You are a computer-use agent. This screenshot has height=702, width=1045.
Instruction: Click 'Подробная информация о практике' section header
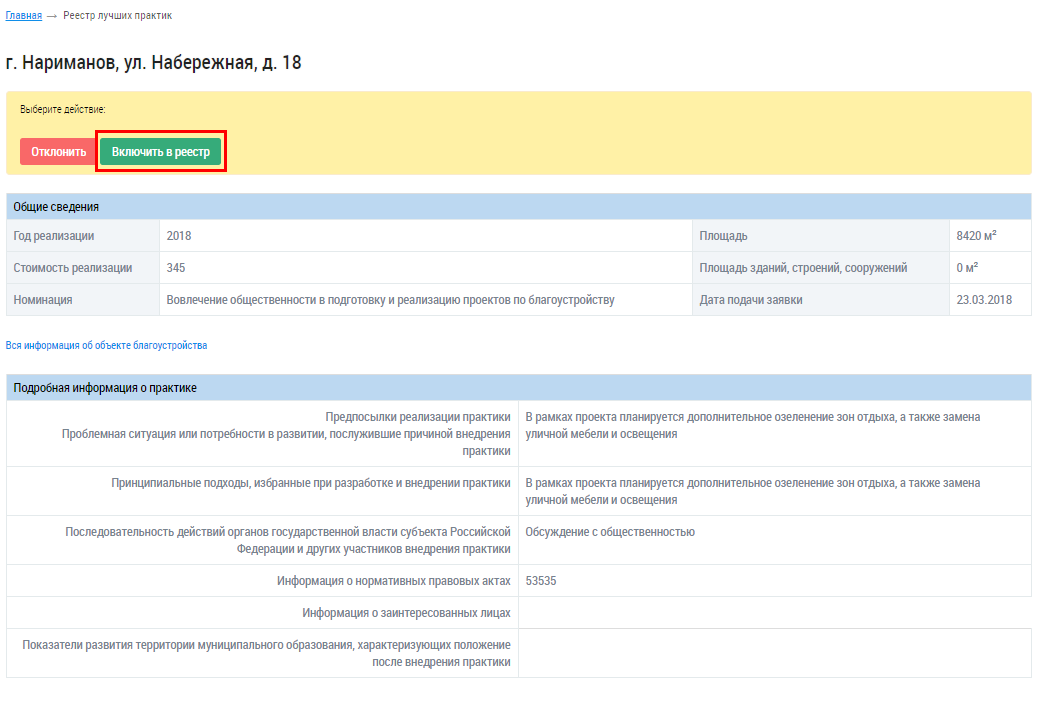pos(105,388)
